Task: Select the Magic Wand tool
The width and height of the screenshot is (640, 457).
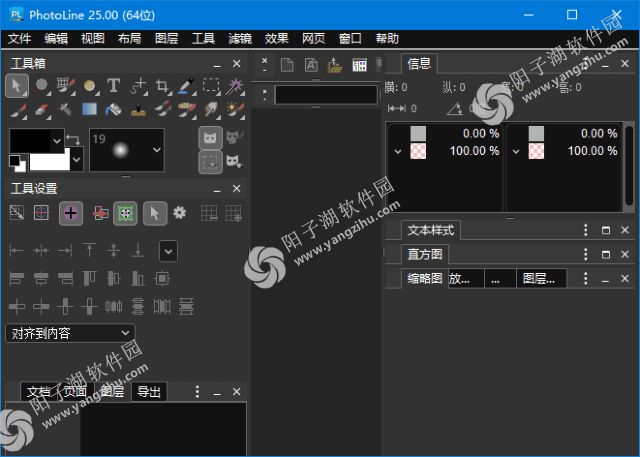Action: (236, 86)
